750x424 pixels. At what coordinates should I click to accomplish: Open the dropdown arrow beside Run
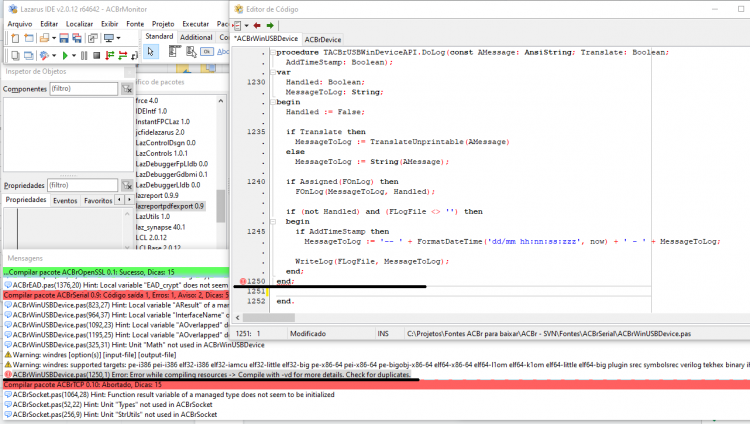pyautogui.click(x=74, y=56)
